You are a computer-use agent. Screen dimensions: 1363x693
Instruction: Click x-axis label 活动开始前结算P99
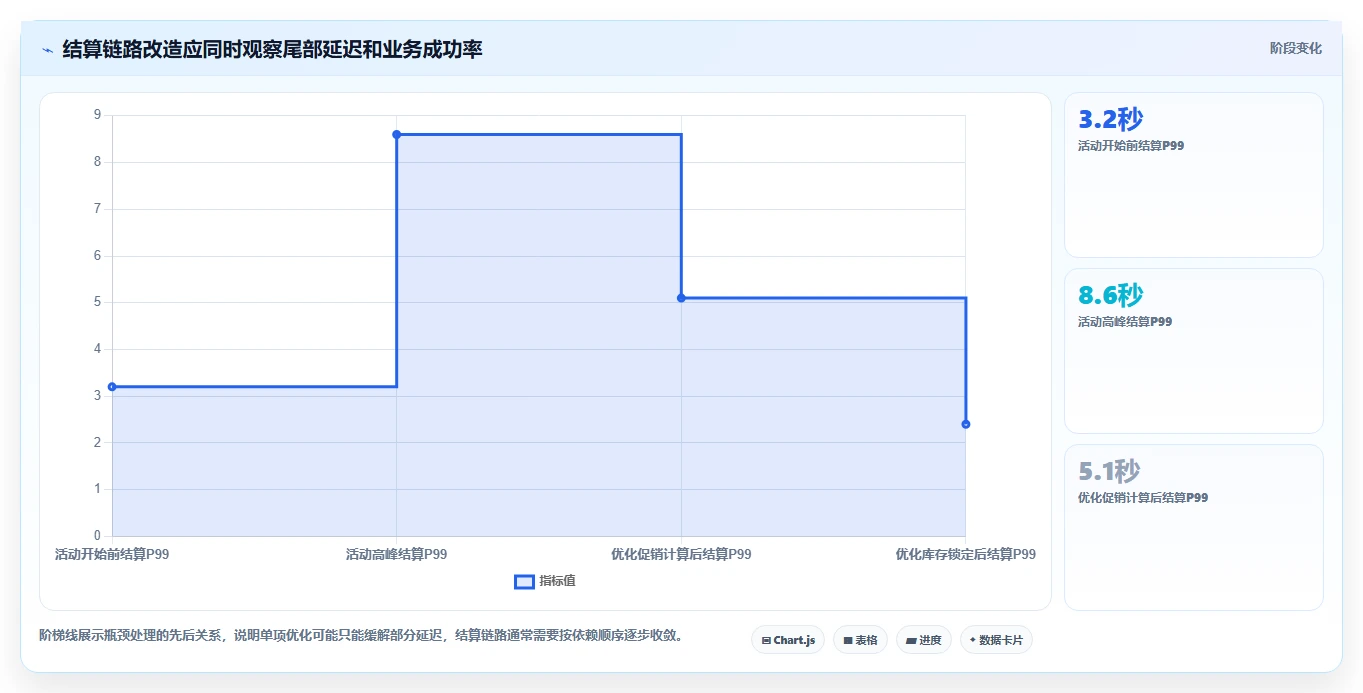coord(112,554)
